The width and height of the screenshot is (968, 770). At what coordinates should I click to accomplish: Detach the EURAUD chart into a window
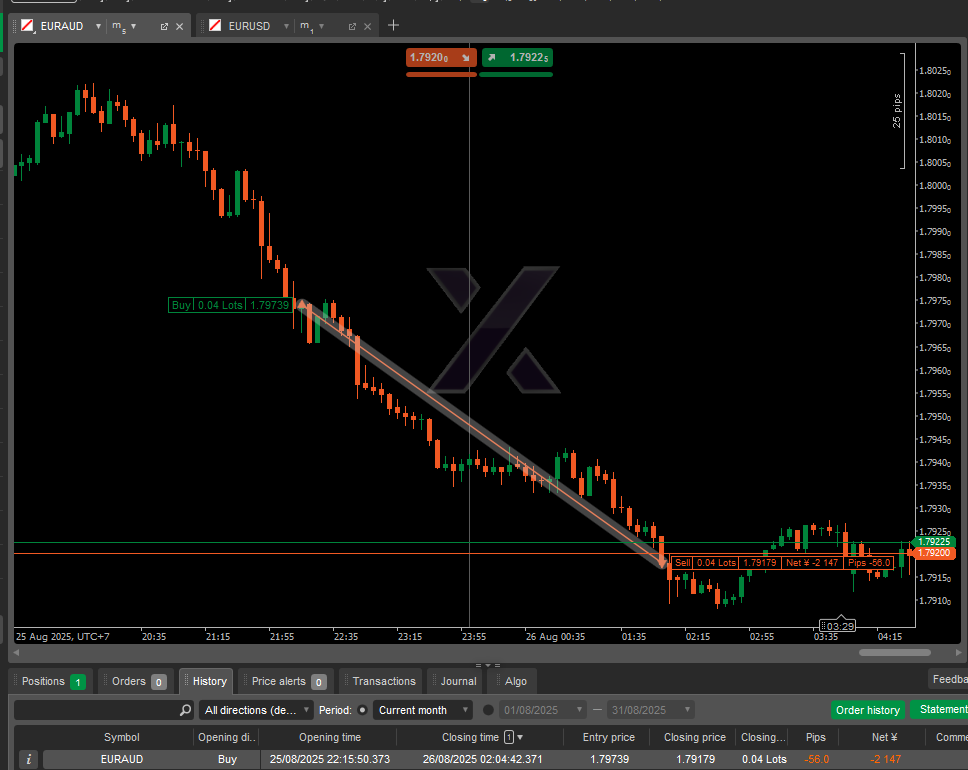[164, 26]
